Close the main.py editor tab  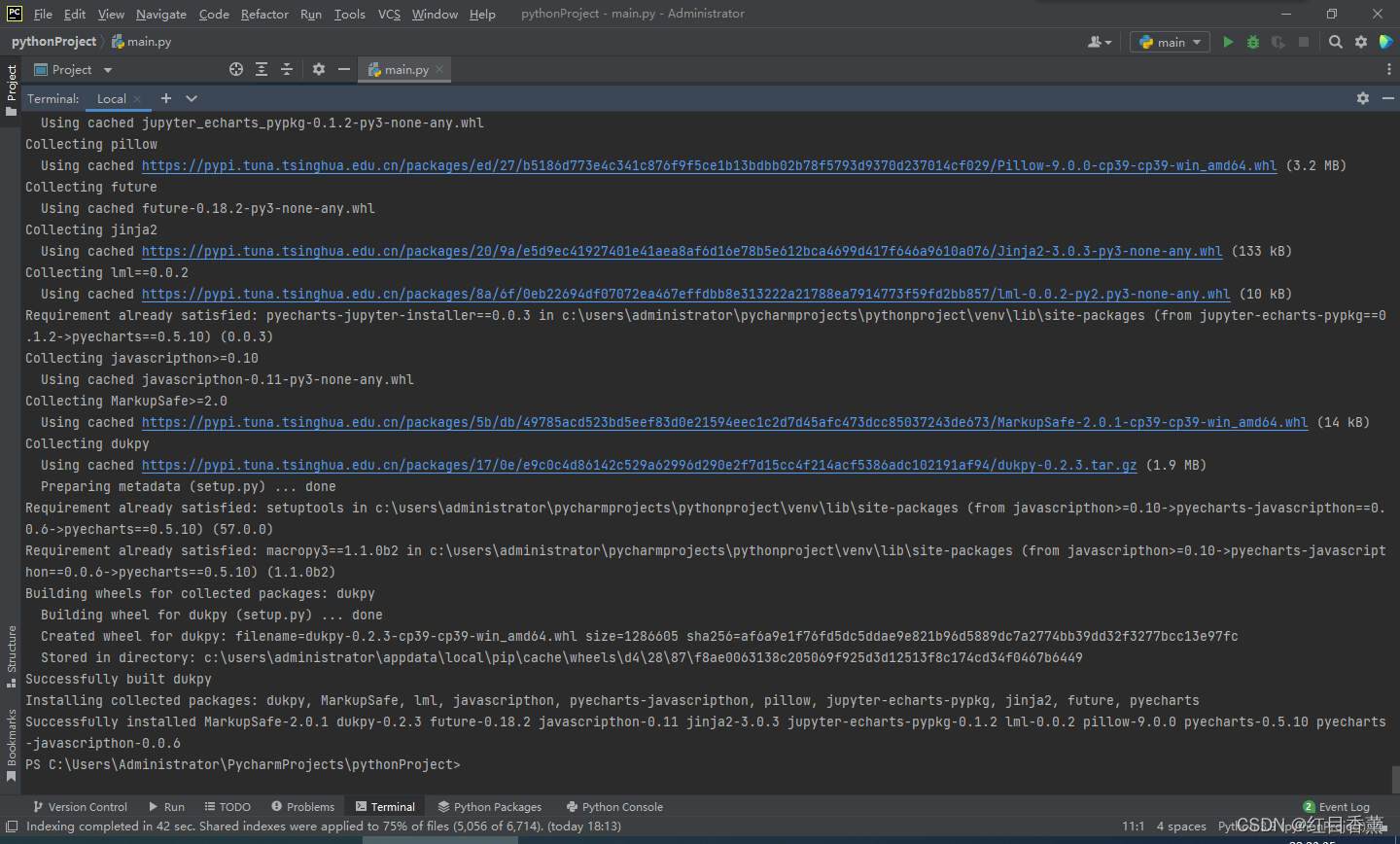[x=440, y=69]
